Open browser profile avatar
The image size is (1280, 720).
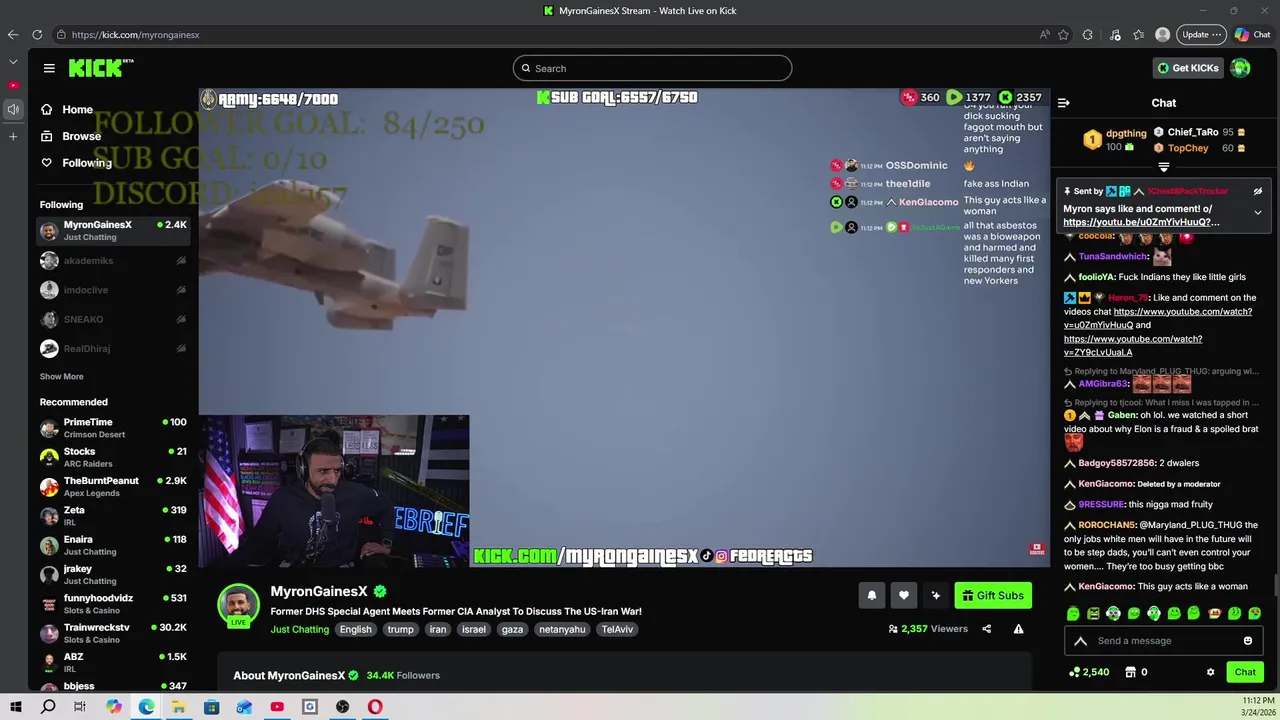1162,34
